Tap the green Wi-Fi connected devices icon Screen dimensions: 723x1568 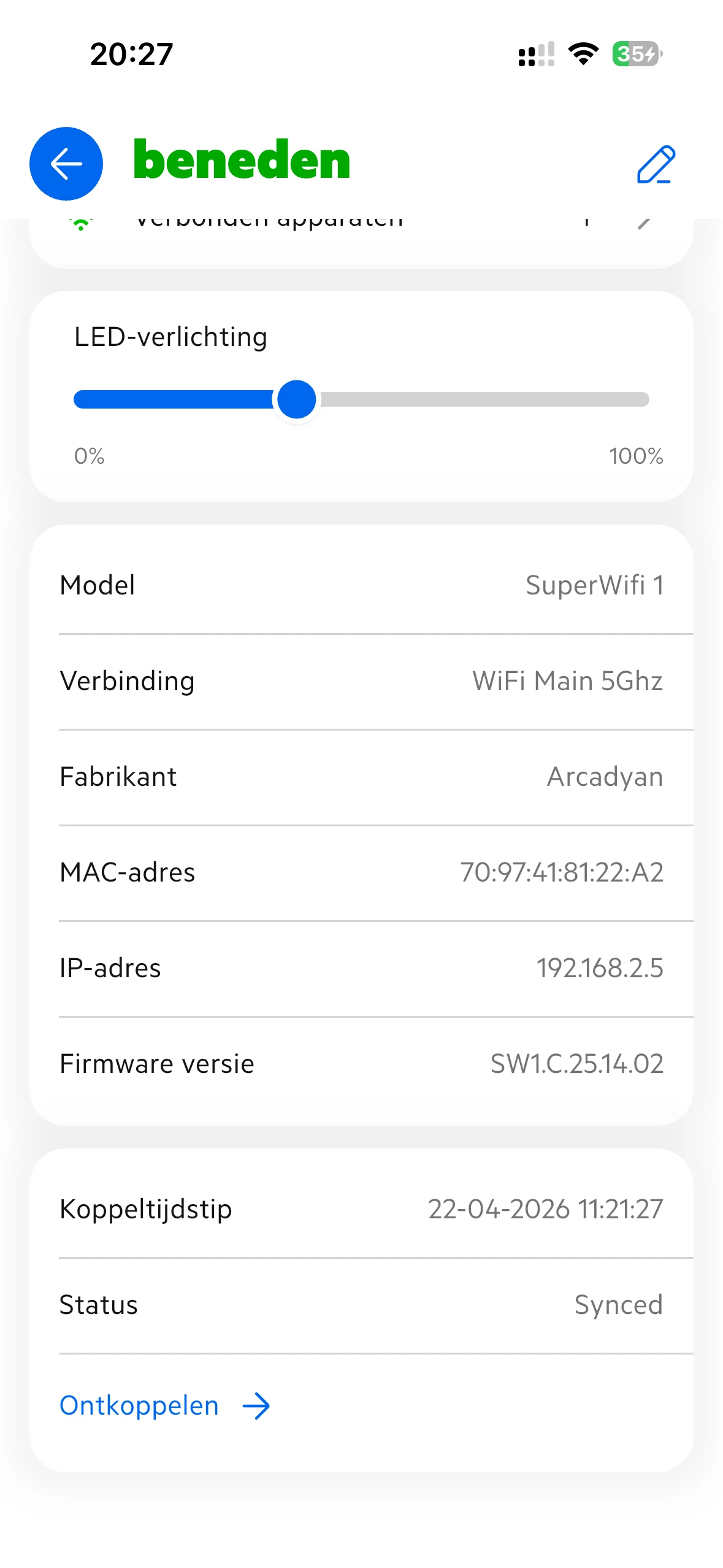pyautogui.click(x=81, y=223)
